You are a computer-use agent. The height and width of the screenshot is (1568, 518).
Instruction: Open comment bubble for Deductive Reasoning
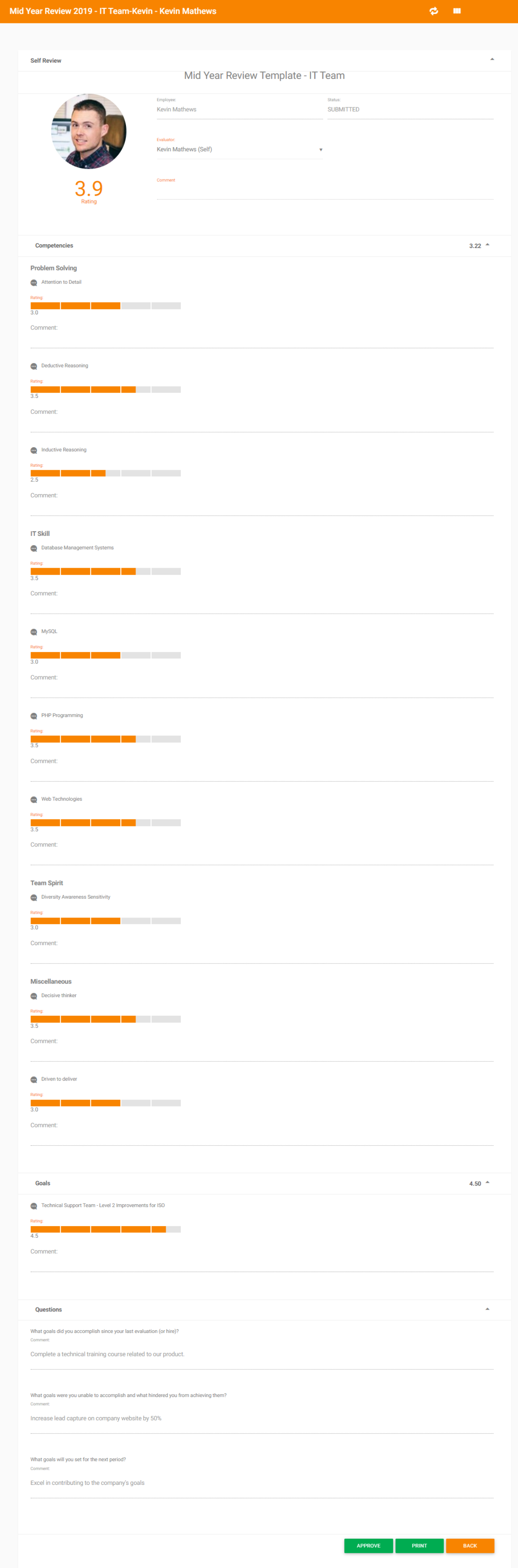coord(33,367)
